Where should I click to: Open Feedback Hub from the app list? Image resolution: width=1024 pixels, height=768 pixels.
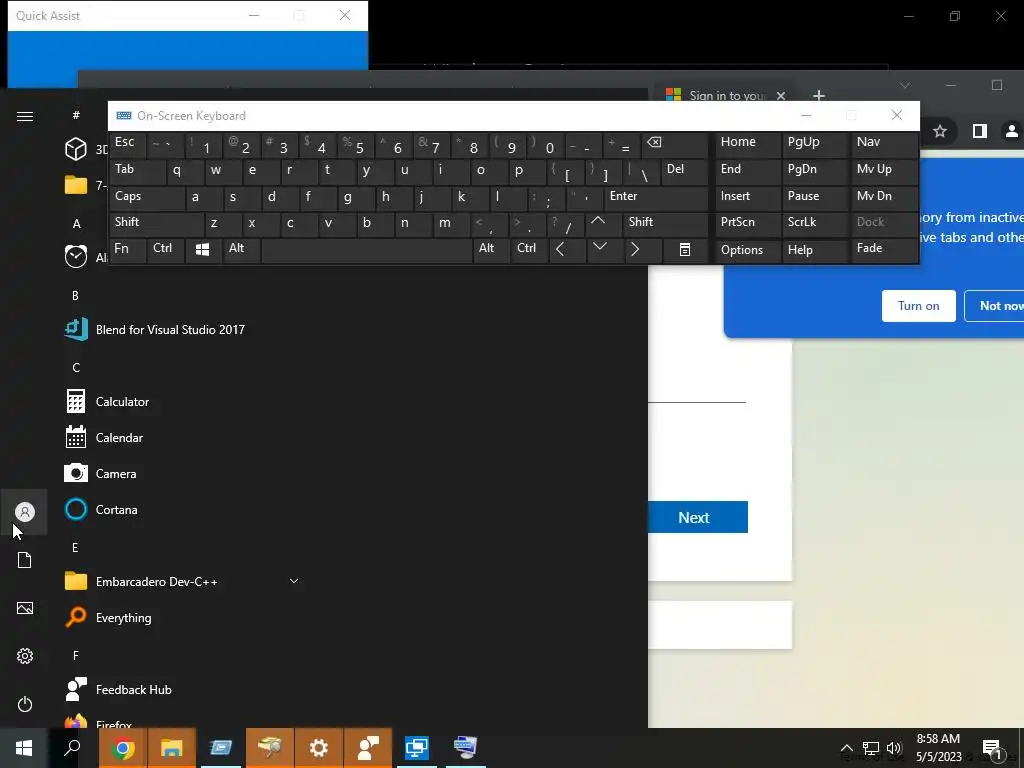coord(119,690)
